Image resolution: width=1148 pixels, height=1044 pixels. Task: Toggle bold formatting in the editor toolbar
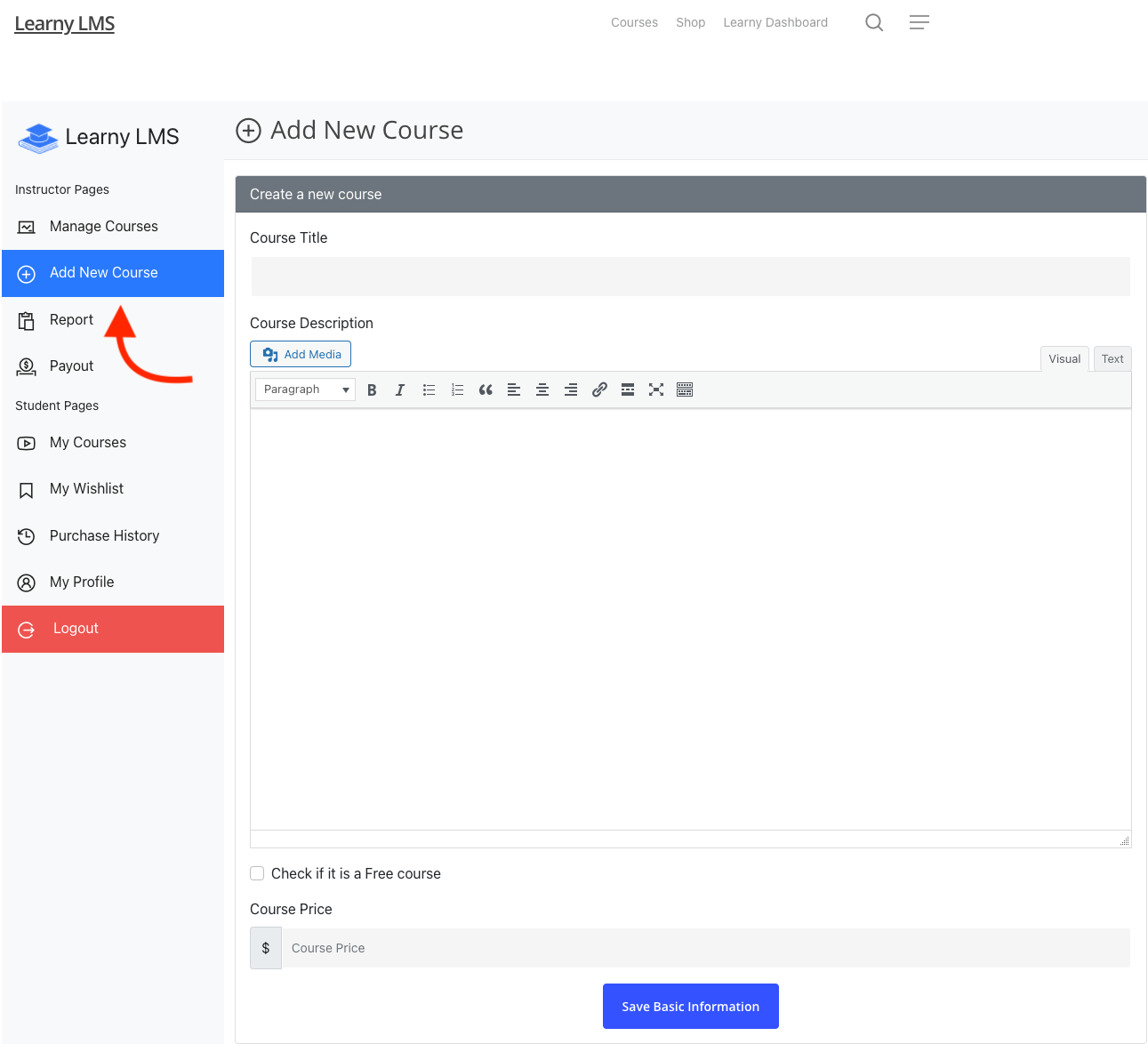tap(372, 389)
